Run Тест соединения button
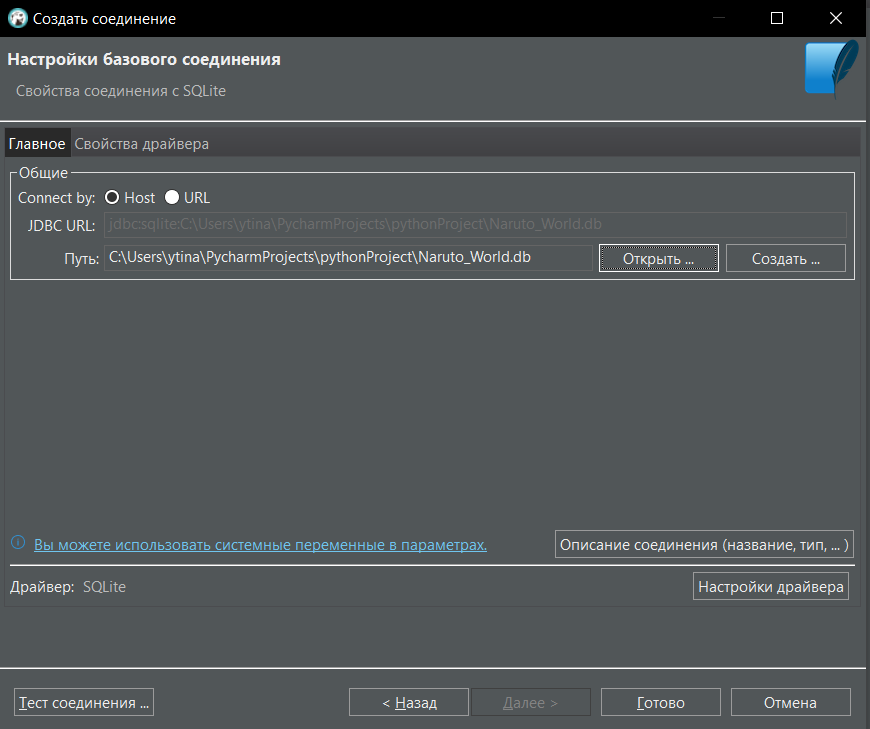 pos(84,702)
